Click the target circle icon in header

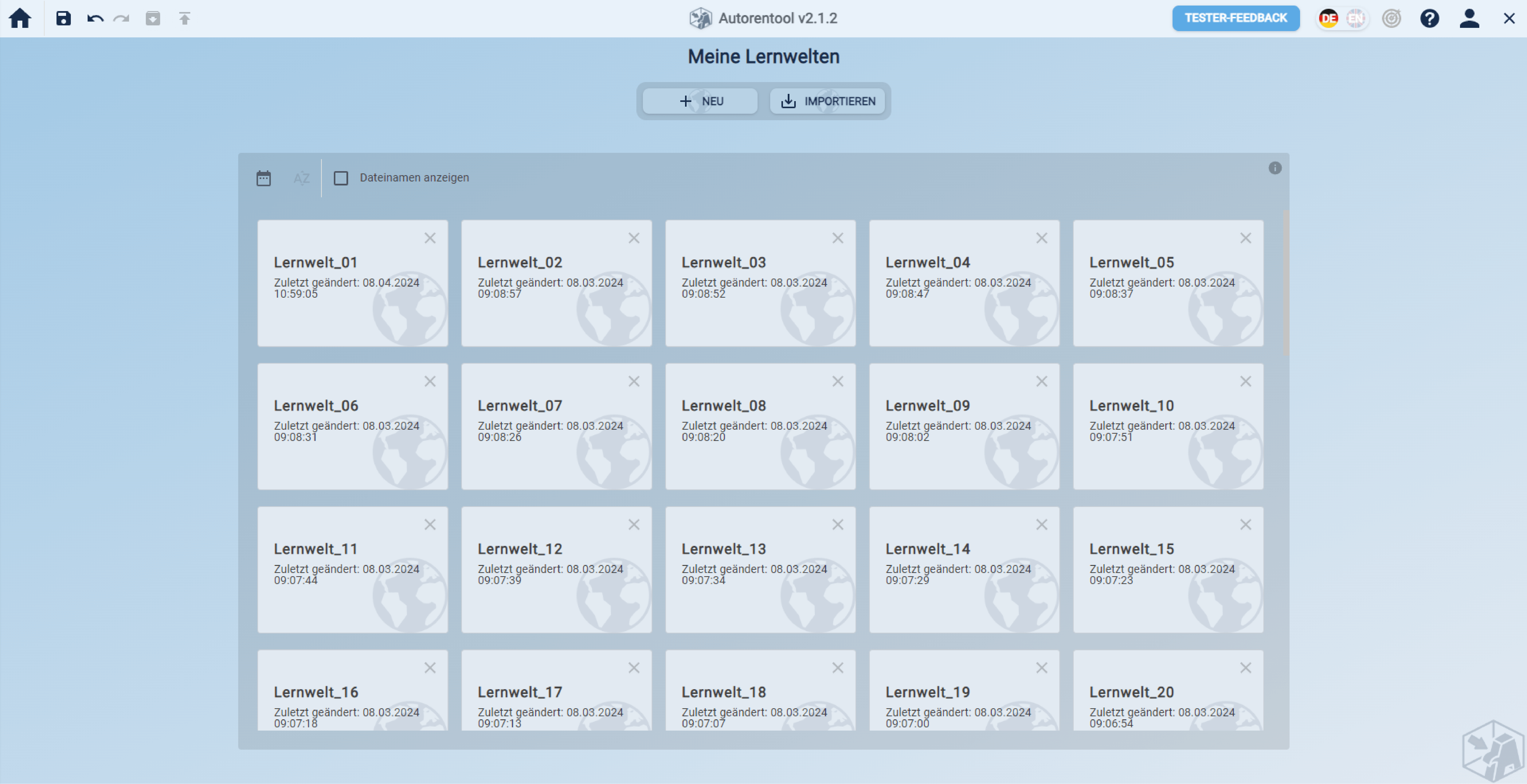click(x=1391, y=18)
